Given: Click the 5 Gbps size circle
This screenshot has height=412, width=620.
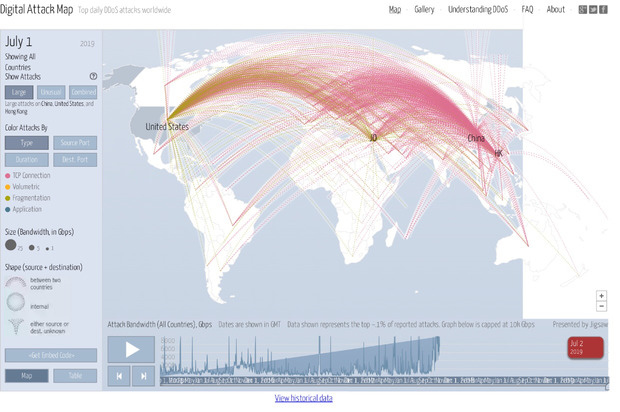Looking at the screenshot, I should point(32,248).
